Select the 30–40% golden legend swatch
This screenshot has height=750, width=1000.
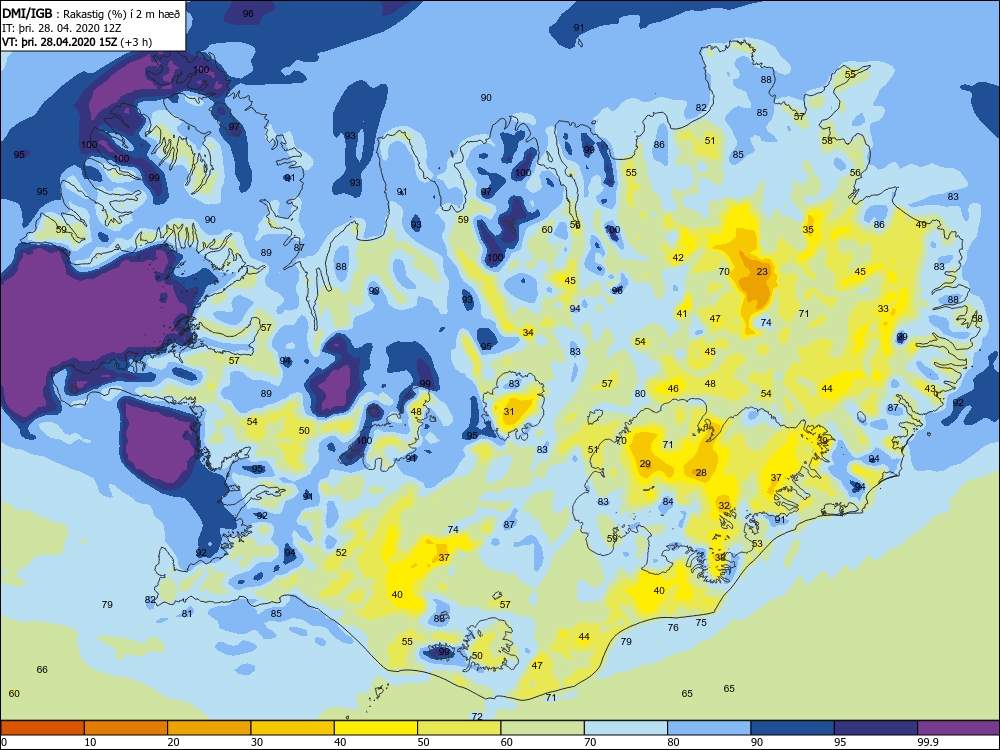pyautogui.click(x=293, y=728)
